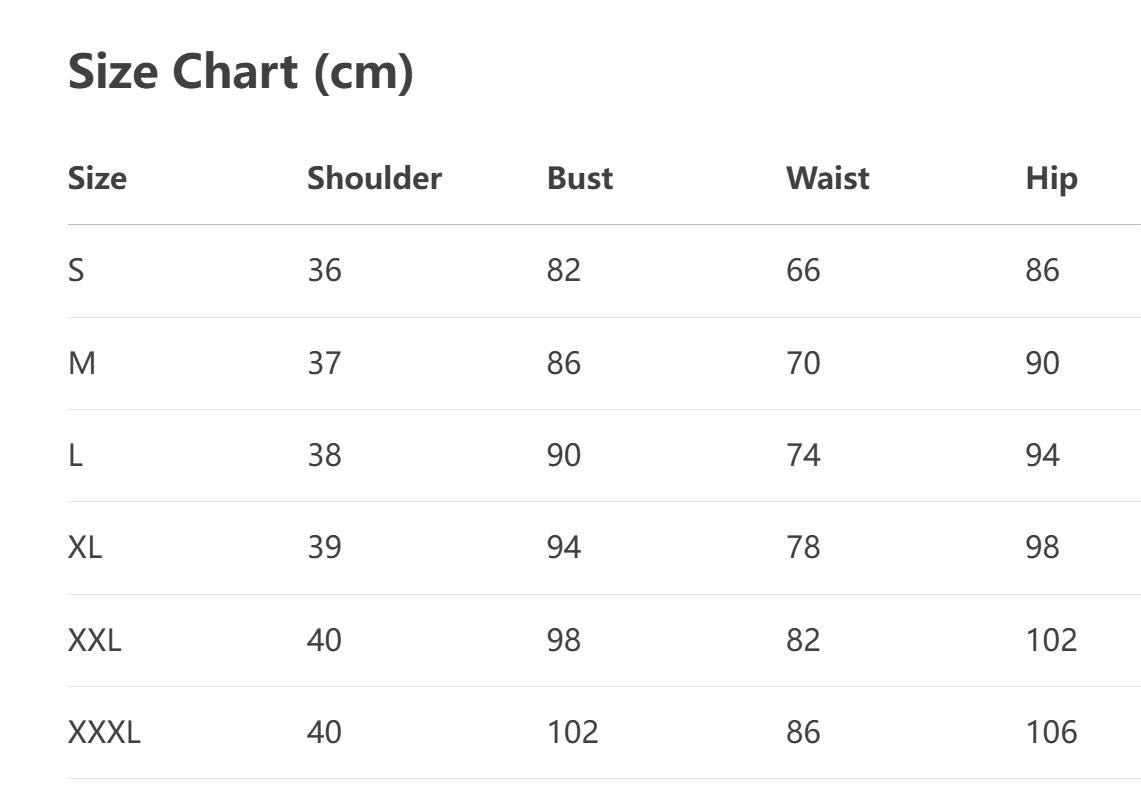Click the XL size row label
Viewport: 1141px width, 787px height.
click(85, 547)
